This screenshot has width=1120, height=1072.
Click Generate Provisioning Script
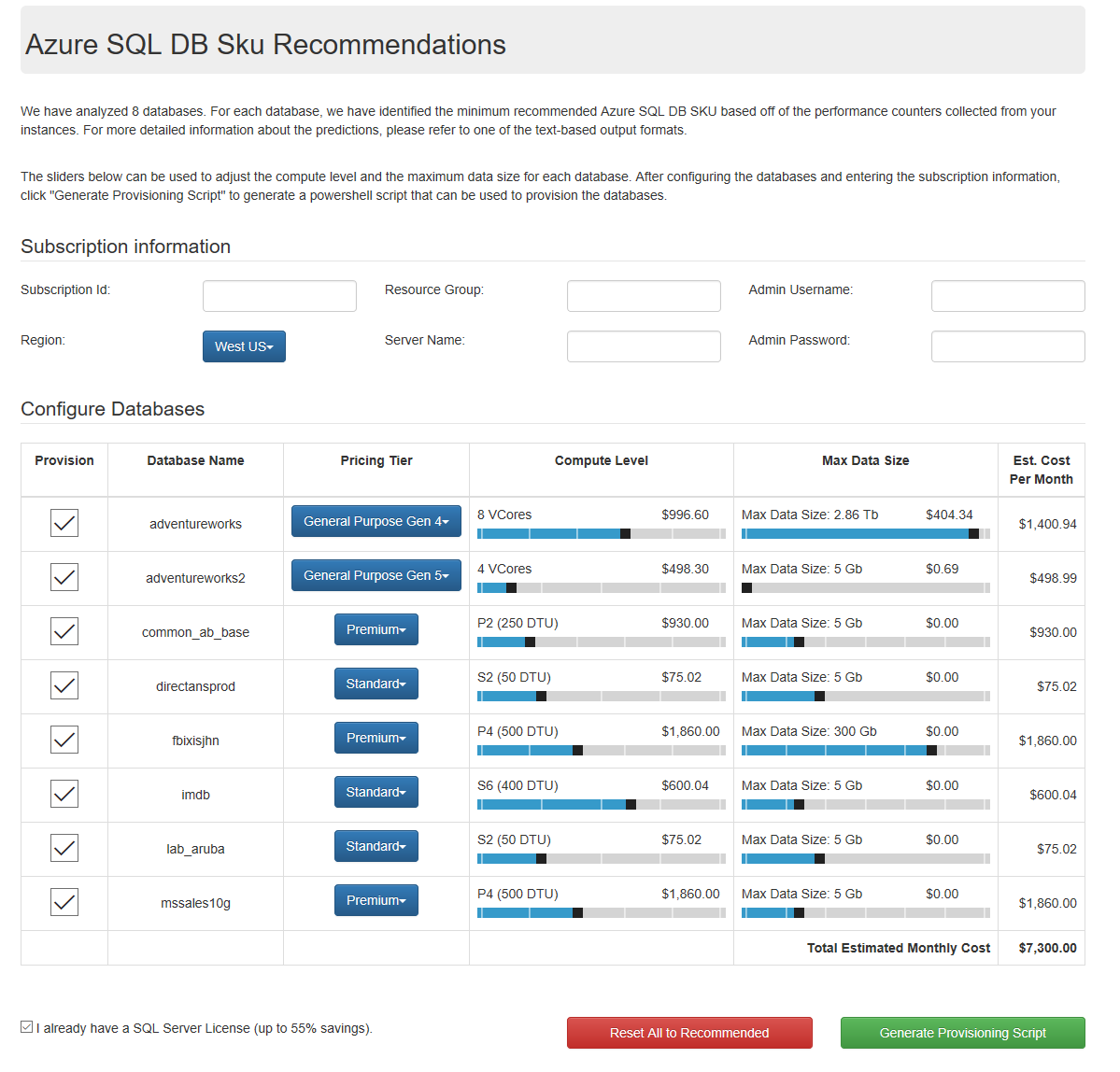pyautogui.click(x=962, y=1033)
